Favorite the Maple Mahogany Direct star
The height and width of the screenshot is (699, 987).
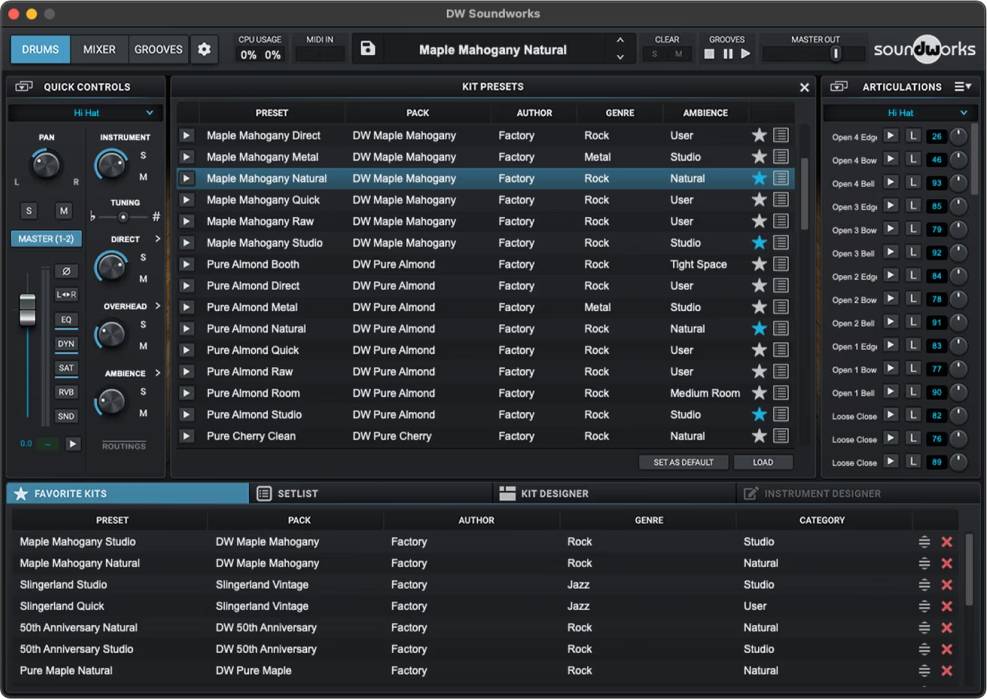click(759, 135)
